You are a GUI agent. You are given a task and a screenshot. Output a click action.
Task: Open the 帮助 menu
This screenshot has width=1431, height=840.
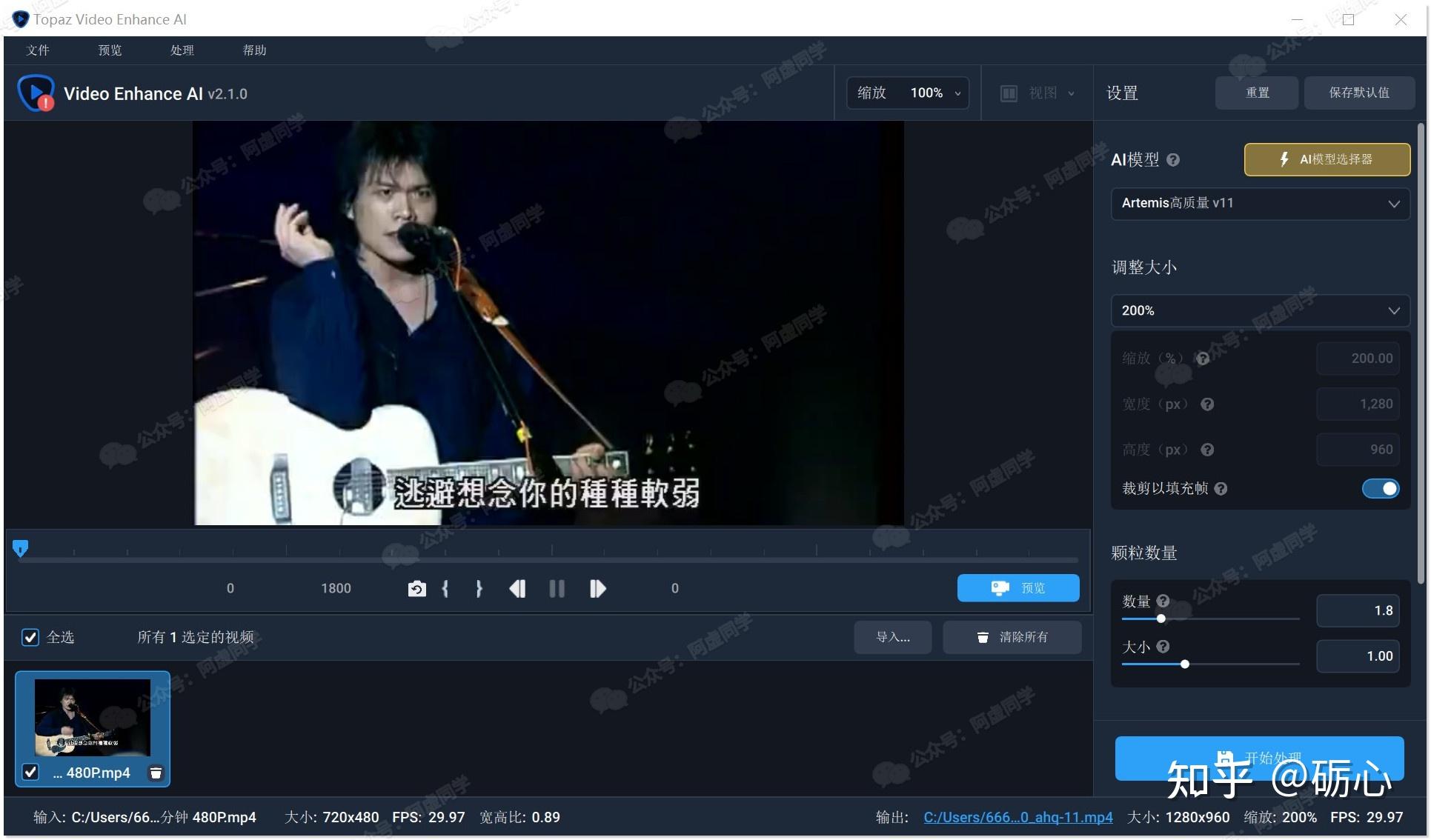[x=255, y=50]
